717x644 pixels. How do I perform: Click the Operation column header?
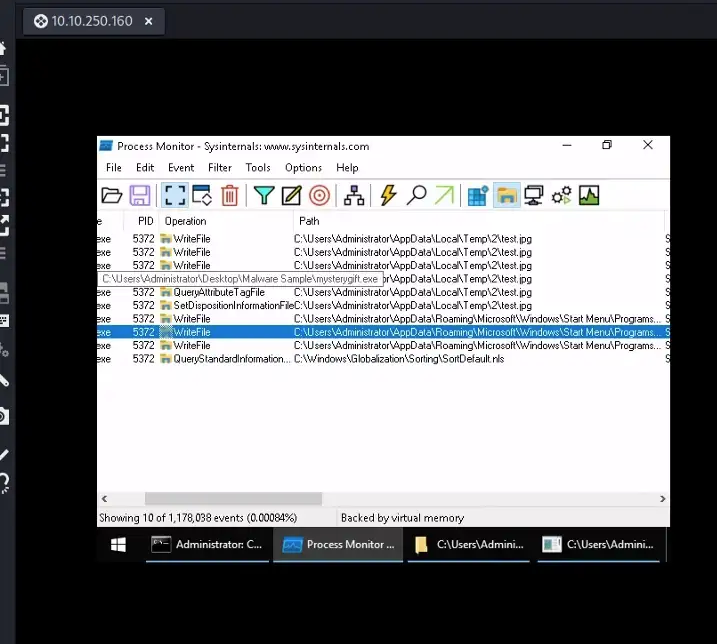tap(226, 221)
